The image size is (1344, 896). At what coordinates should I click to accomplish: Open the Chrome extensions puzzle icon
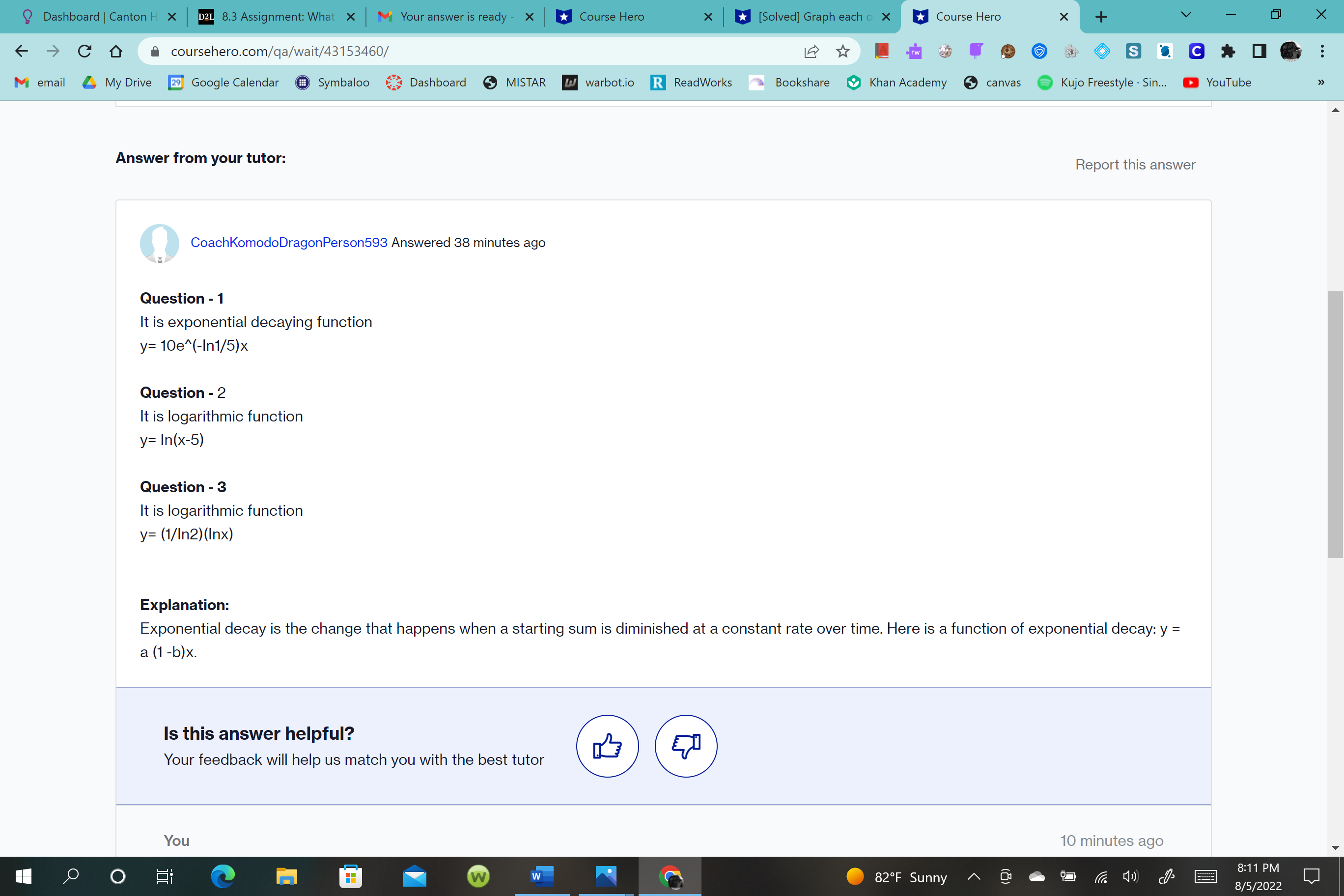click(1228, 52)
